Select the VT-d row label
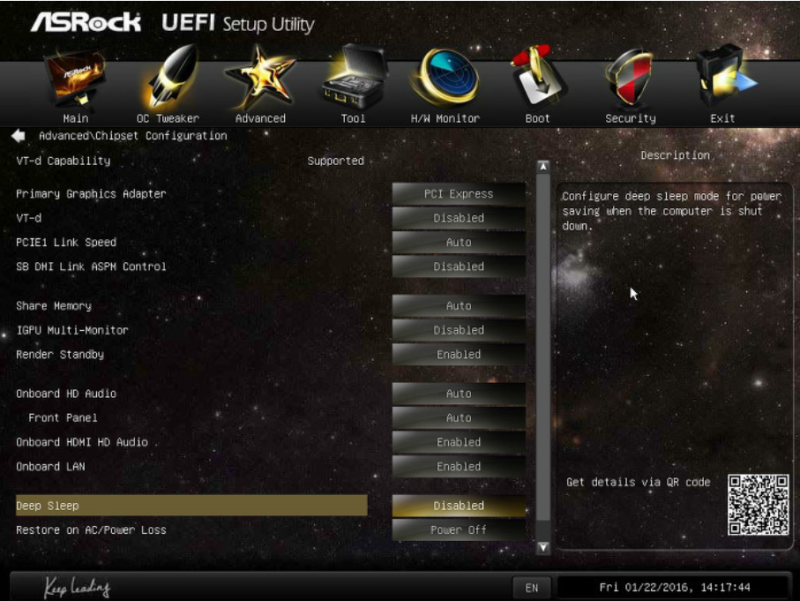The height and width of the screenshot is (601, 800). click(29, 218)
